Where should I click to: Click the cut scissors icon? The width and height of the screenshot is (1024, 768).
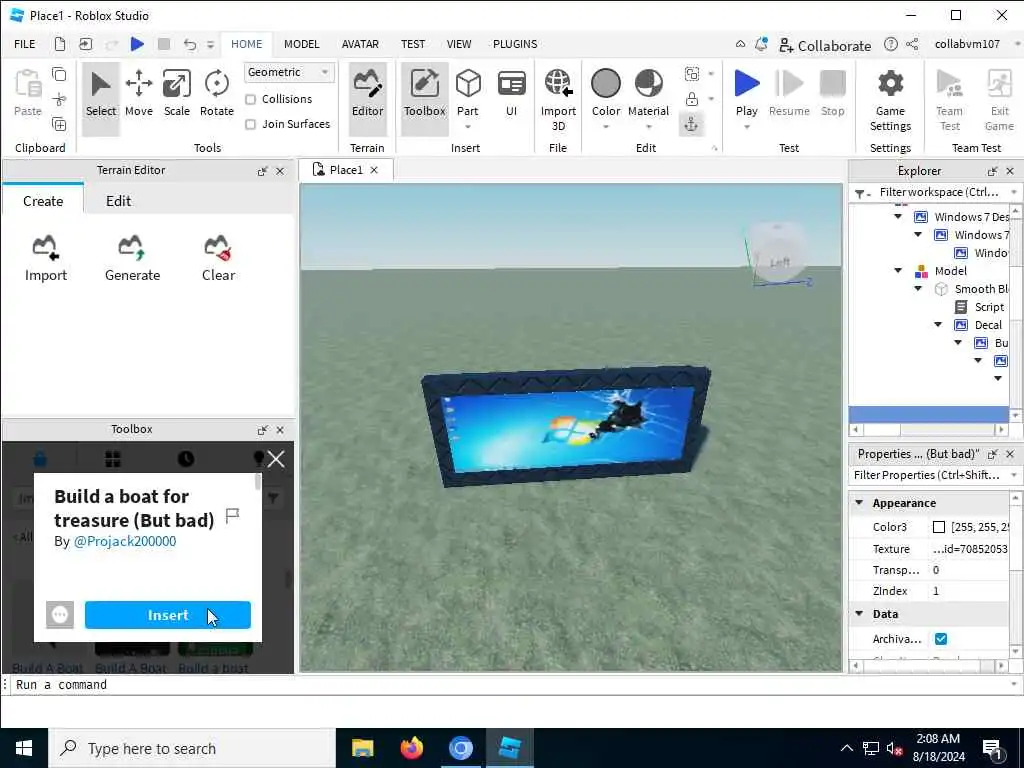59,99
